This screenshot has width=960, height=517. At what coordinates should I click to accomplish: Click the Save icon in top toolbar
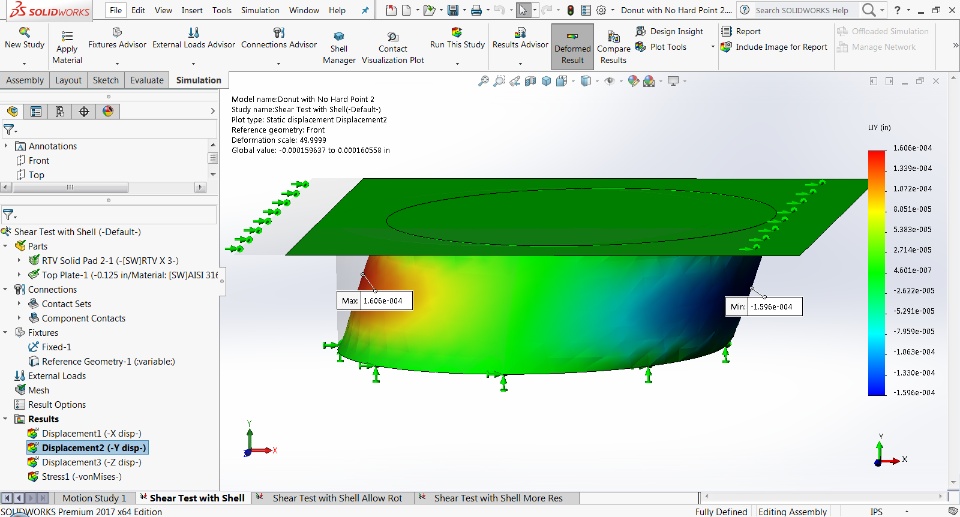point(452,10)
